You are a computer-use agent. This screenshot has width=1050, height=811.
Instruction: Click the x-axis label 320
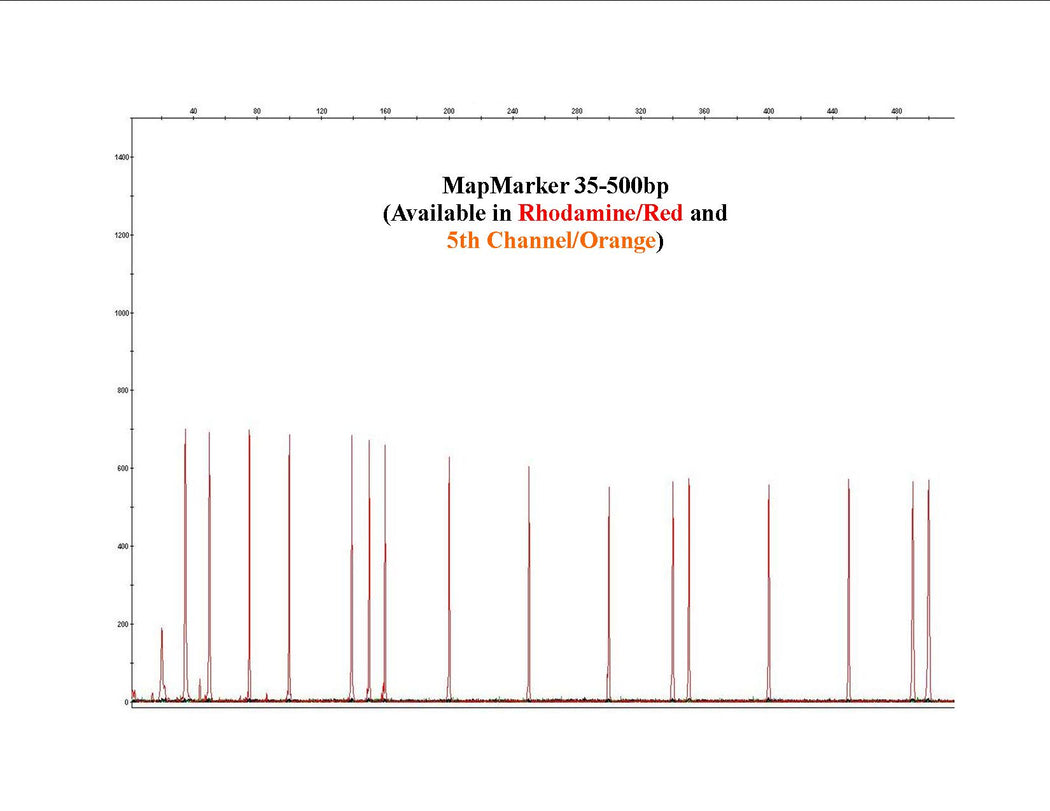click(641, 110)
